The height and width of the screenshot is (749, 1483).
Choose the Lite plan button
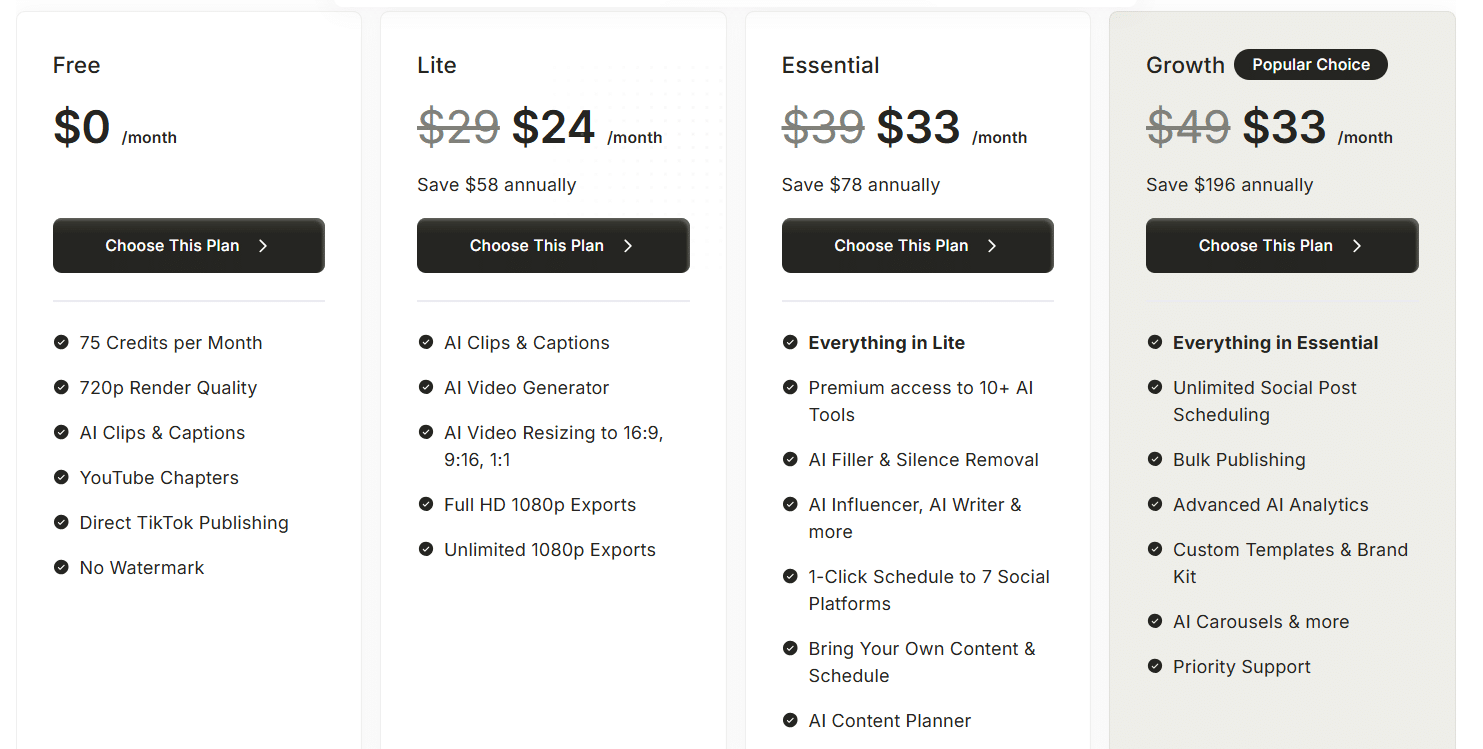click(x=553, y=245)
